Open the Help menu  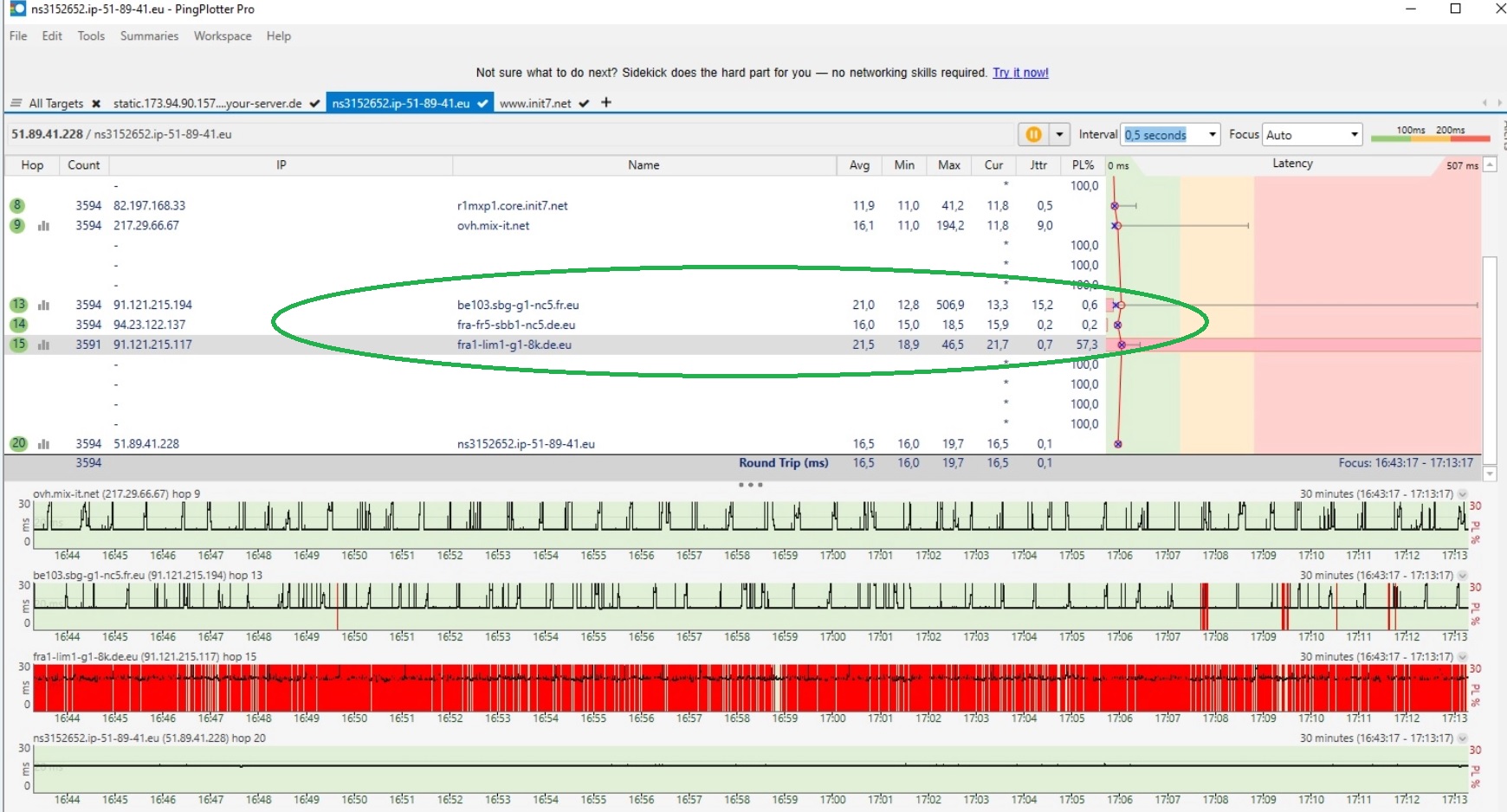[279, 36]
